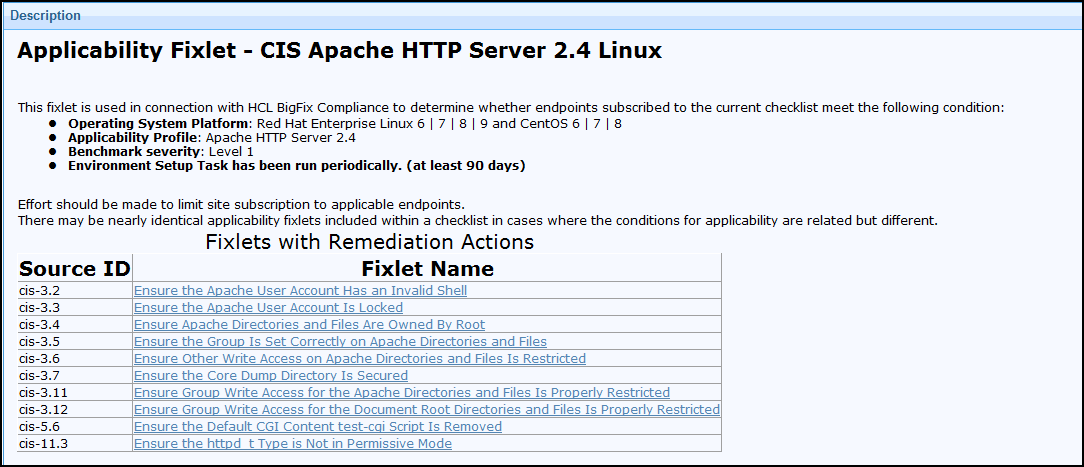Viewport: 1084px width, 467px height.
Task: Click the 'Fixlets with Remediation Actions' caption
Action: click(x=370, y=242)
